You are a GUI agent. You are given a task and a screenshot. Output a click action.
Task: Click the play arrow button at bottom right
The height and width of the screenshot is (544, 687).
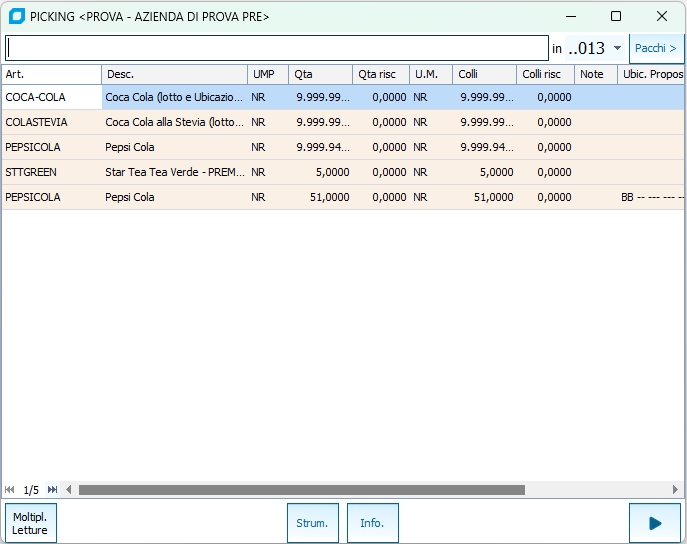pyautogui.click(x=655, y=523)
